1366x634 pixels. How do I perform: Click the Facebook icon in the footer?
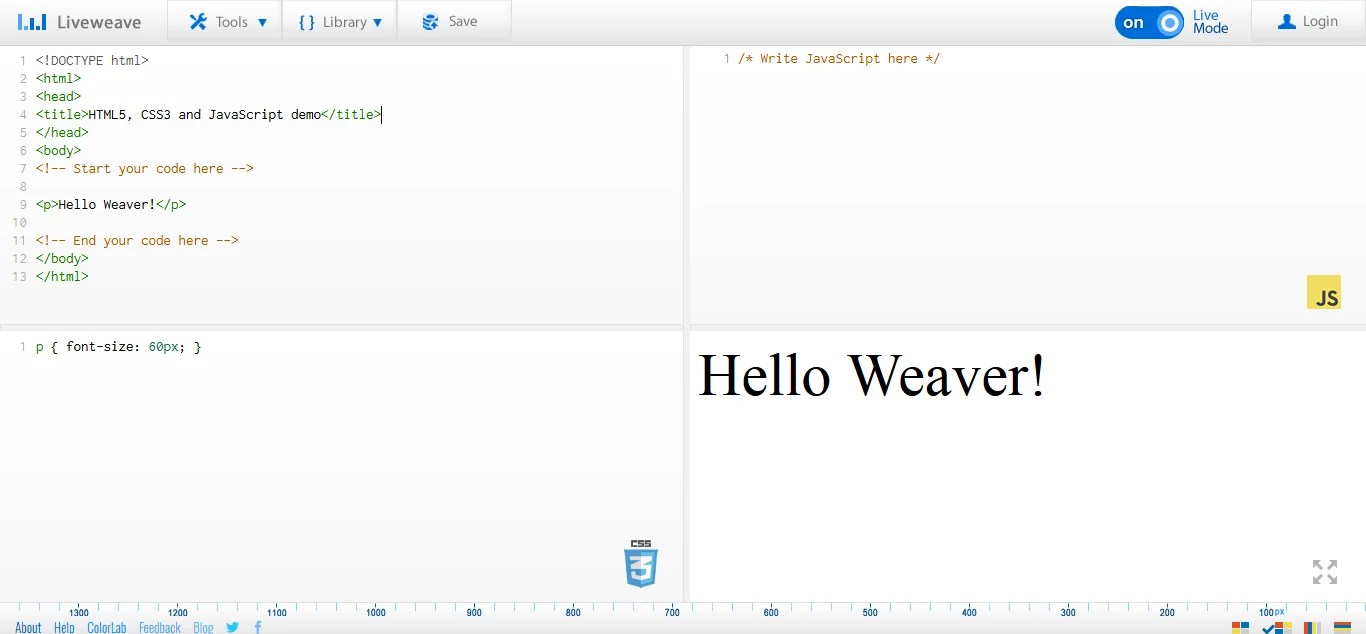point(257,627)
